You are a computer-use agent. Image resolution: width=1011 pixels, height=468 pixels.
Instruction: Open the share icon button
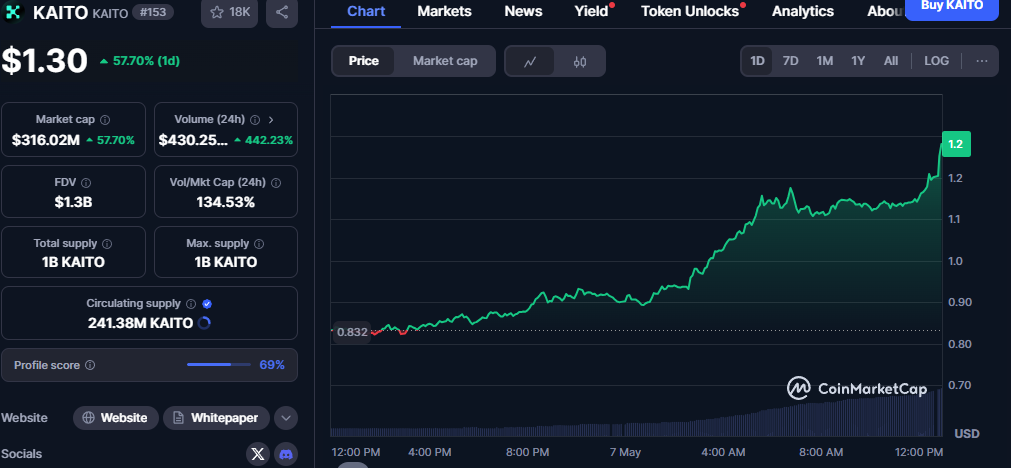(282, 12)
